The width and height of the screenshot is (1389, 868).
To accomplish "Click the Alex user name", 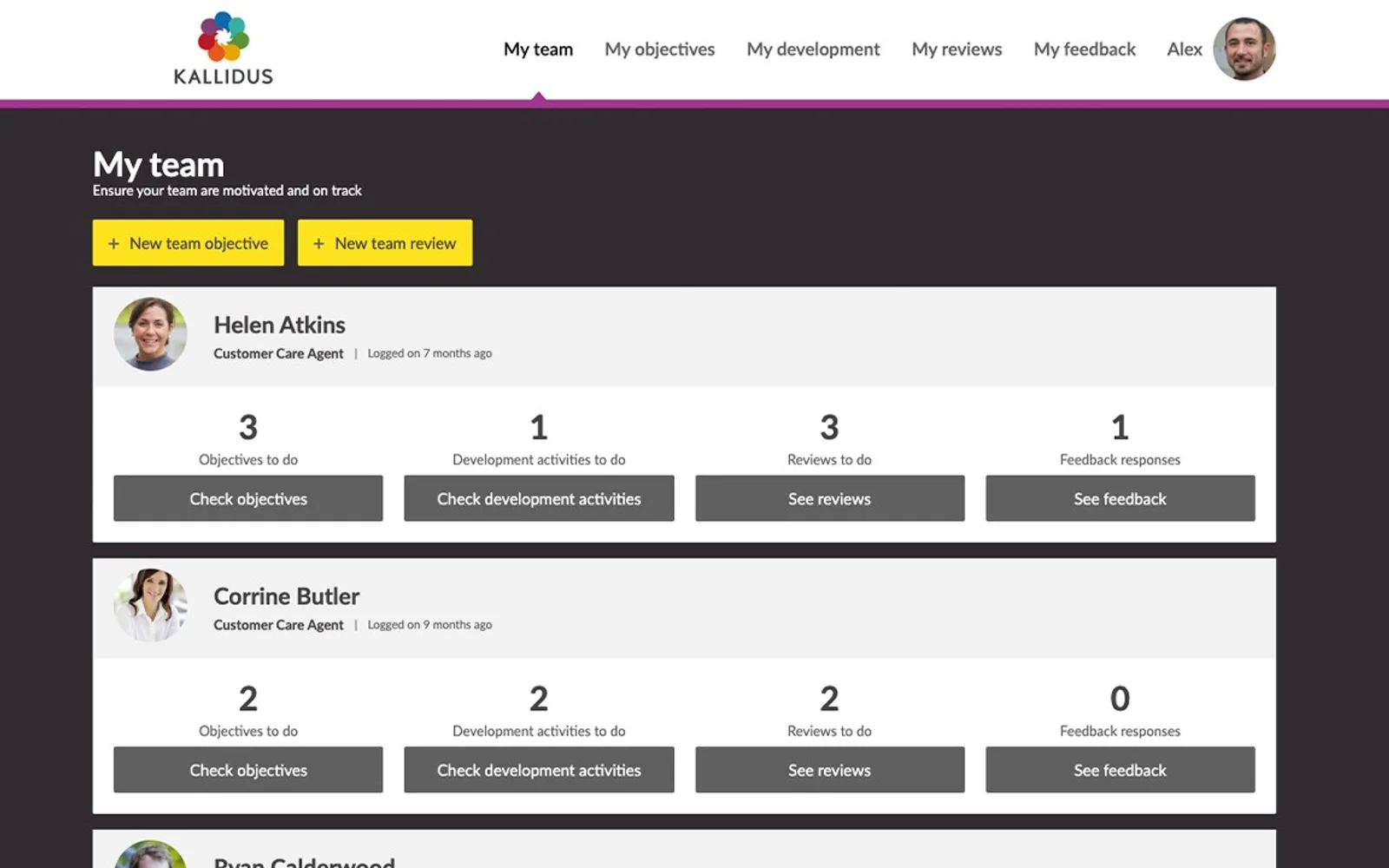I will pos(1184,49).
